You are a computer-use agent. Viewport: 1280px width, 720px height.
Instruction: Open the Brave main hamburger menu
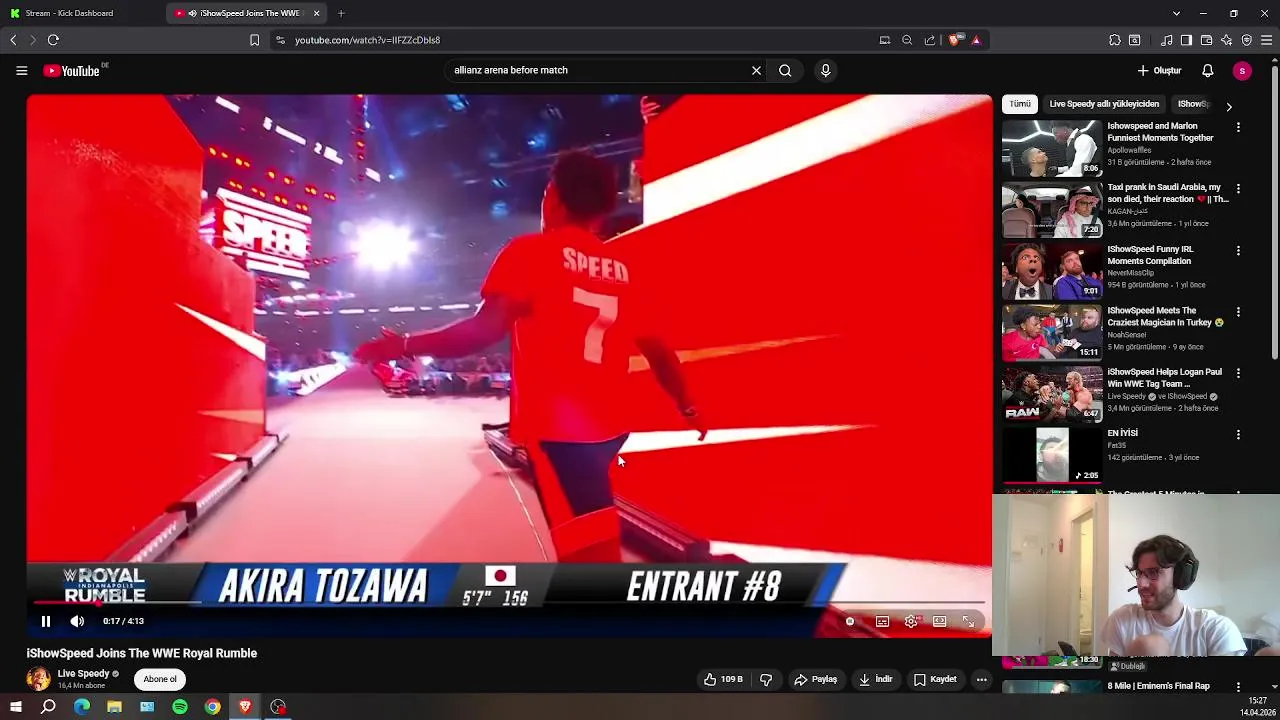pyautogui.click(x=1267, y=40)
